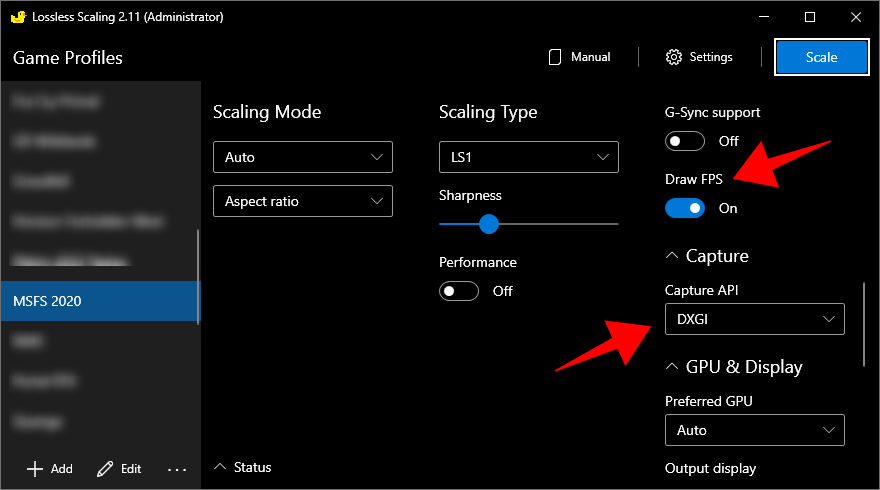Select the MSFS 2020 game profile

[x=100, y=301]
